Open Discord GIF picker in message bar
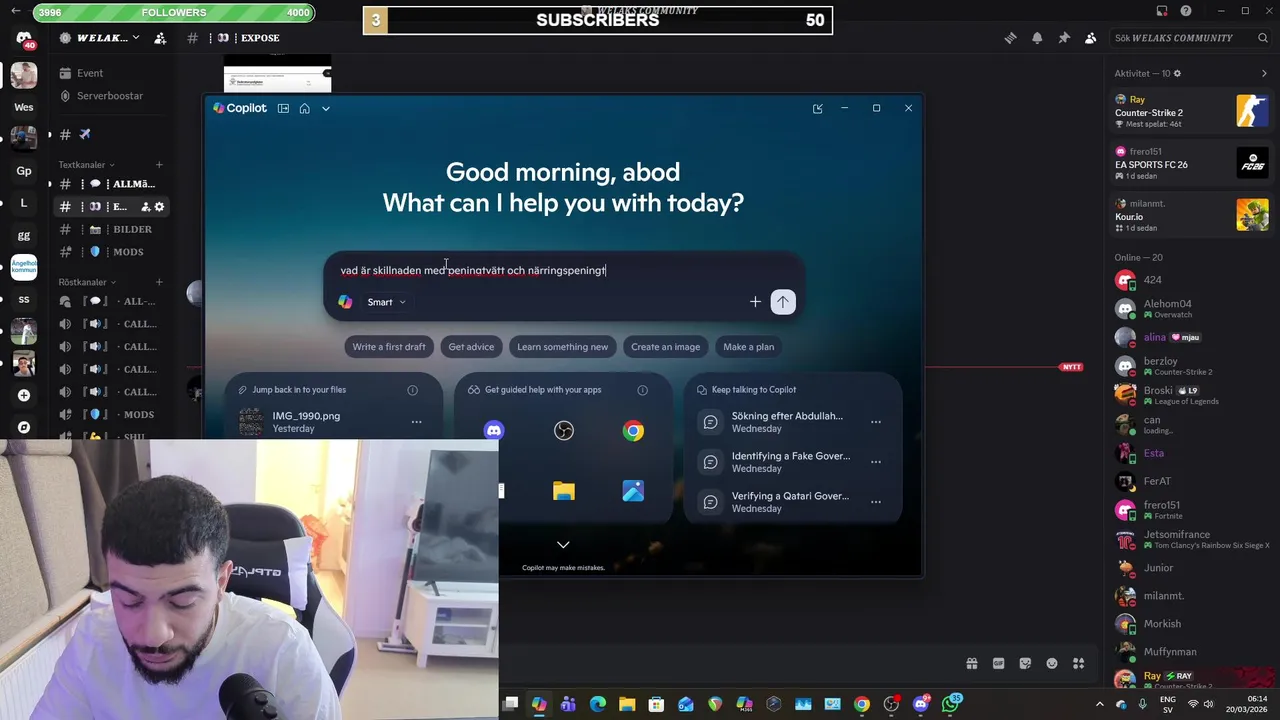1280x720 pixels. [x=998, y=663]
